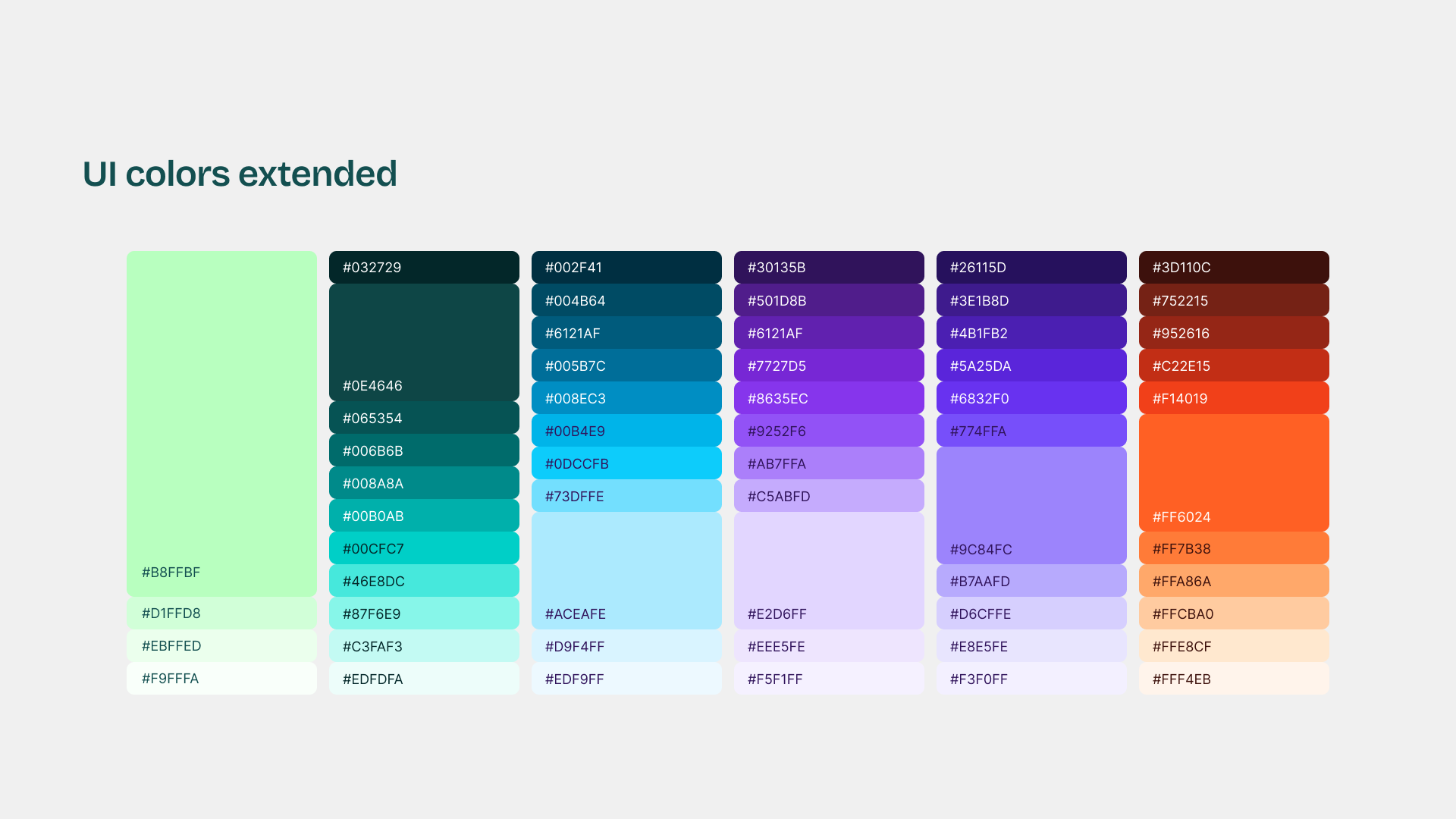The image size is (1456, 819).
Task: Select the #F14019 red-orange swatch
Action: click(1234, 398)
